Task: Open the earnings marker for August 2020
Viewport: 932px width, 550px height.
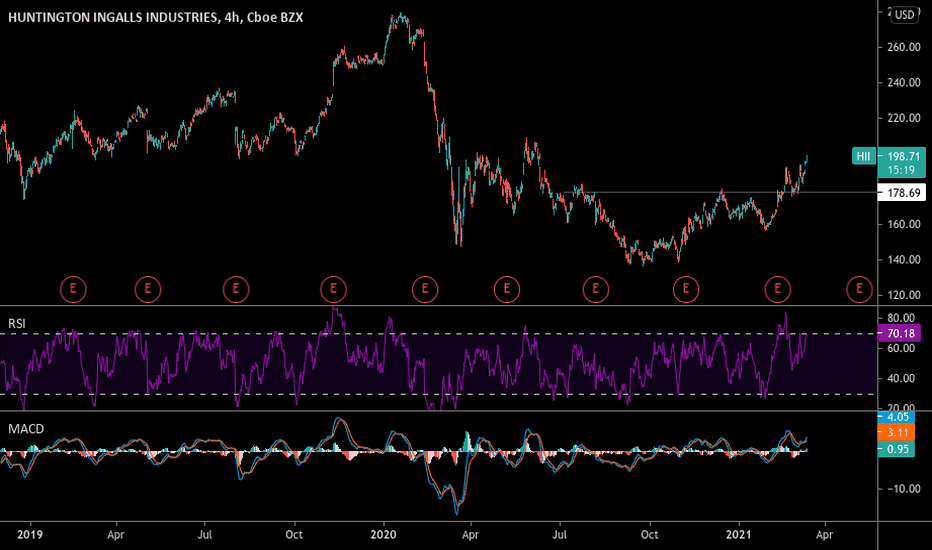Action: coord(596,290)
